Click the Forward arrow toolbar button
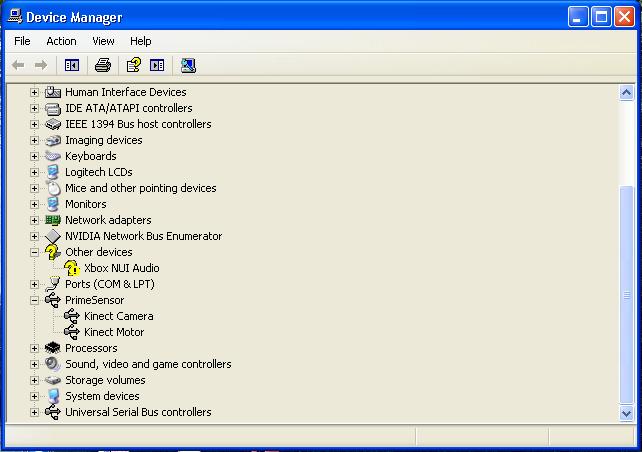The width and height of the screenshot is (642, 452). (41, 65)
